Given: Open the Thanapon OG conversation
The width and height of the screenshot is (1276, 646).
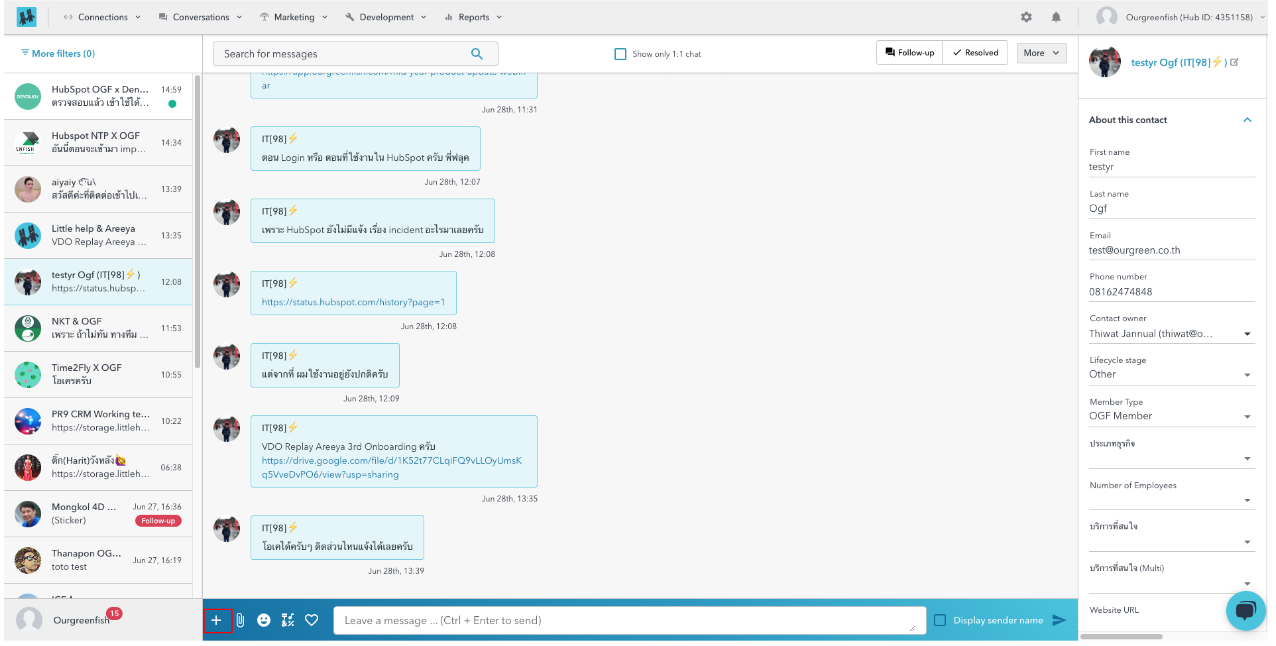Looking at the screenshot, I should (x=98, y=560).
